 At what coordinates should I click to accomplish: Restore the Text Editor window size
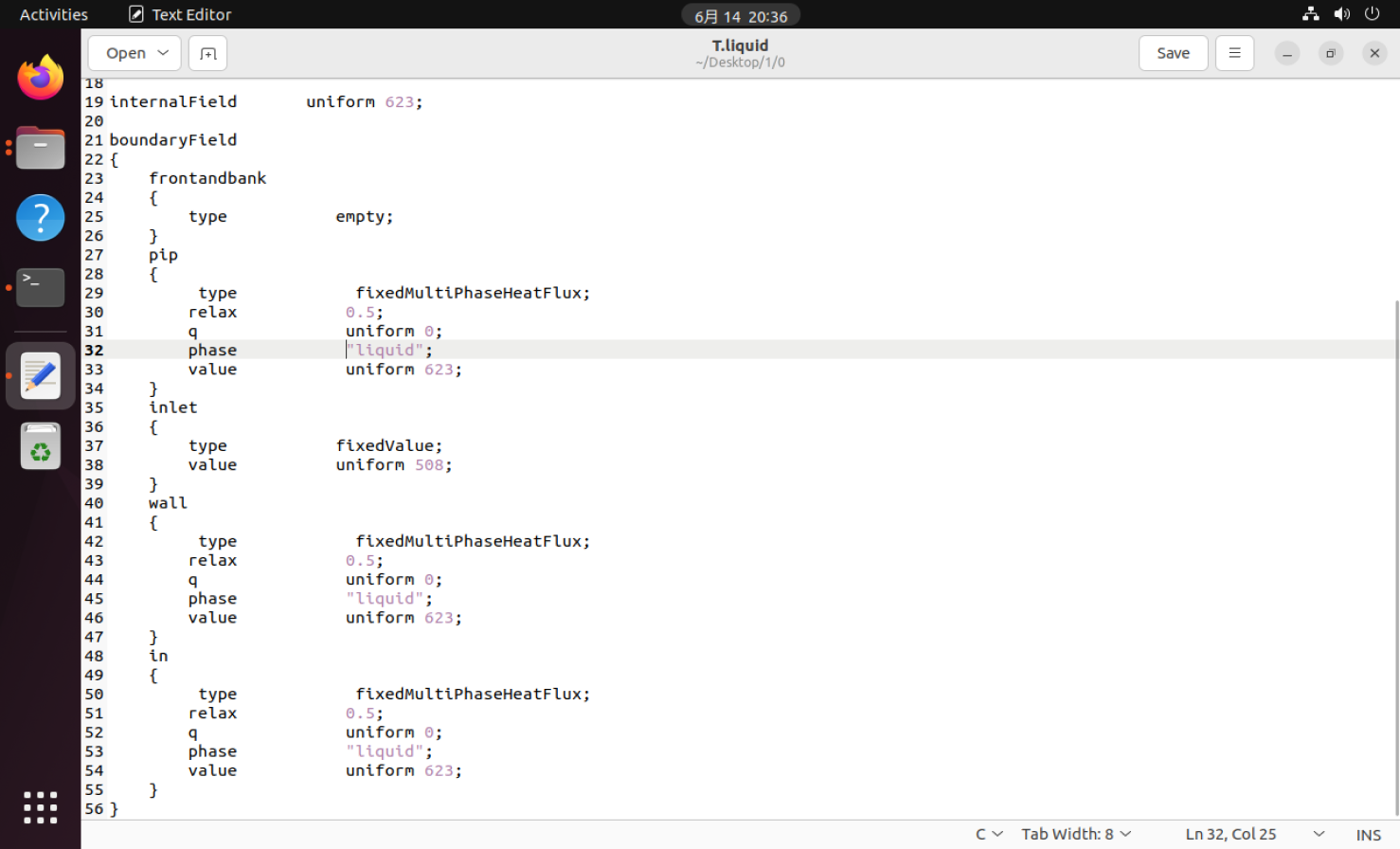[1331, 54]
